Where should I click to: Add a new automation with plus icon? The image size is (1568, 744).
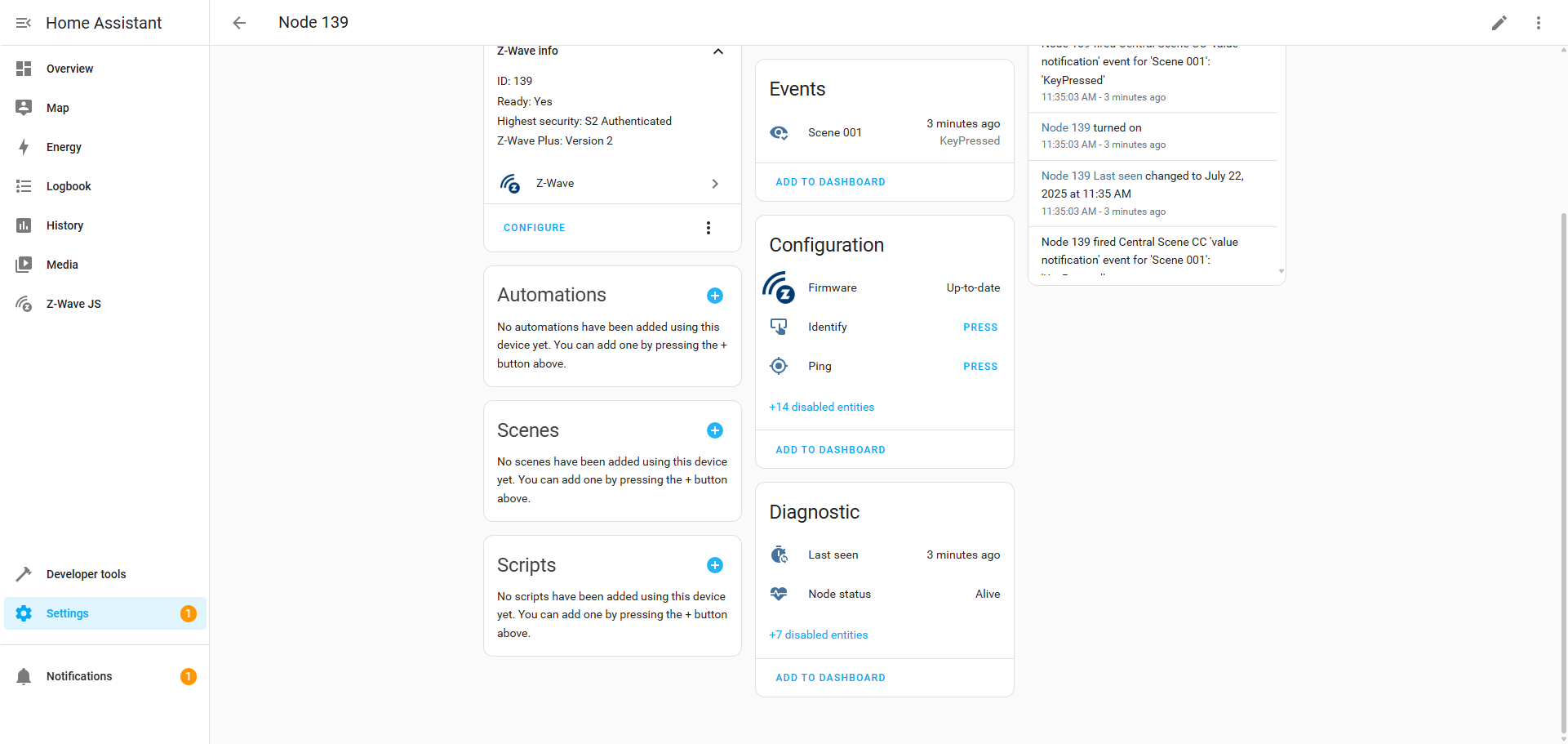coord(715,296)
